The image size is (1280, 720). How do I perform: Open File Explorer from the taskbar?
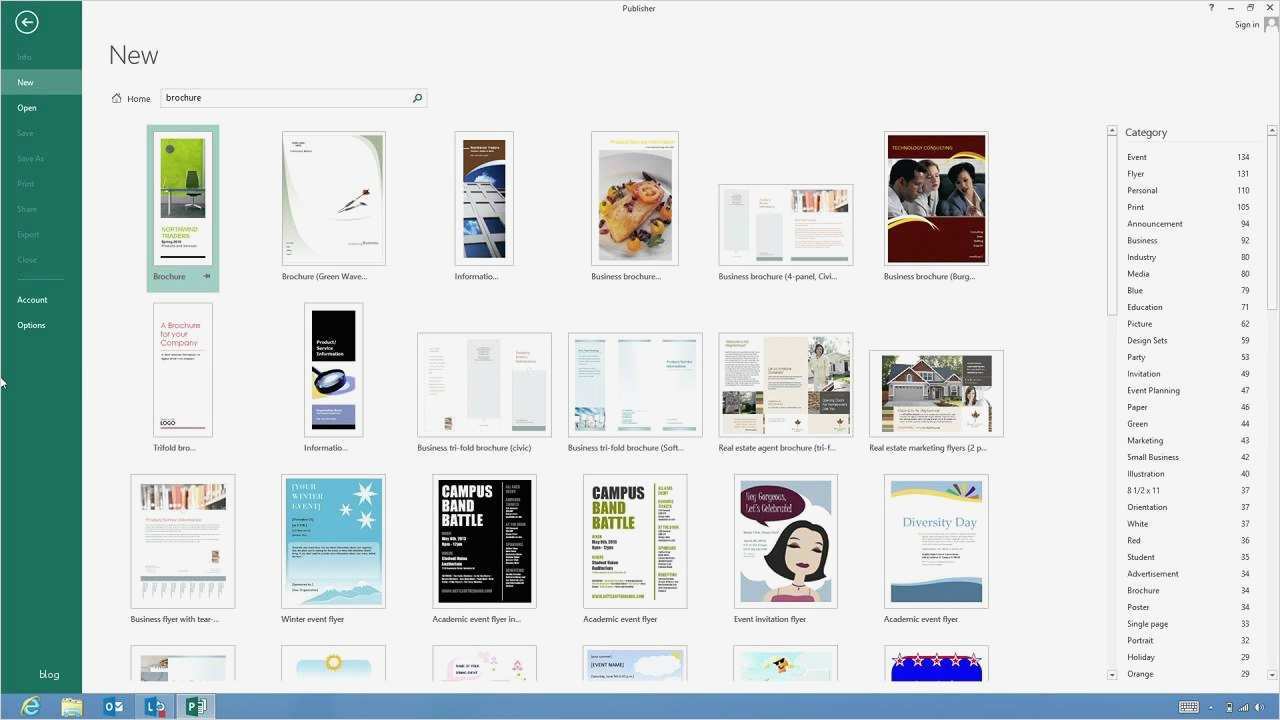pos(71,706)
